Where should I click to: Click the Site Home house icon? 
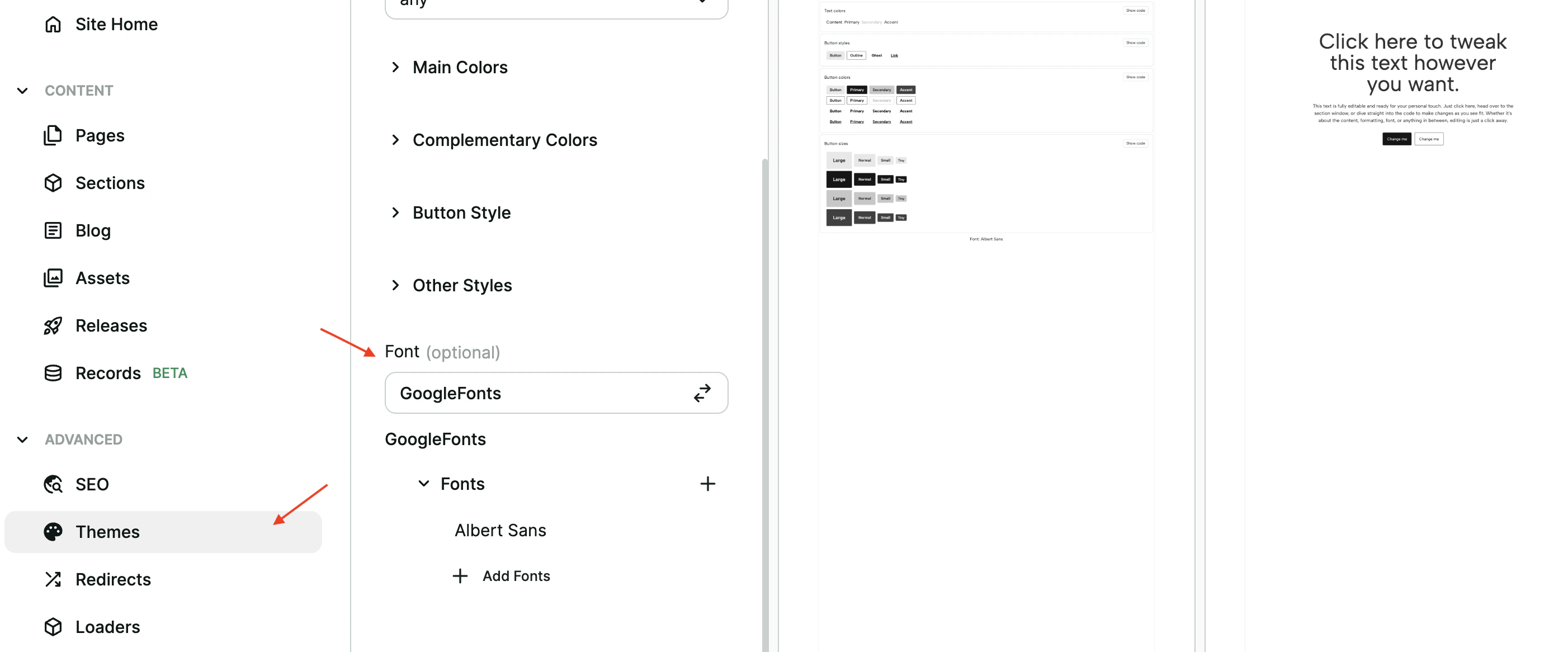coord(54,23)
